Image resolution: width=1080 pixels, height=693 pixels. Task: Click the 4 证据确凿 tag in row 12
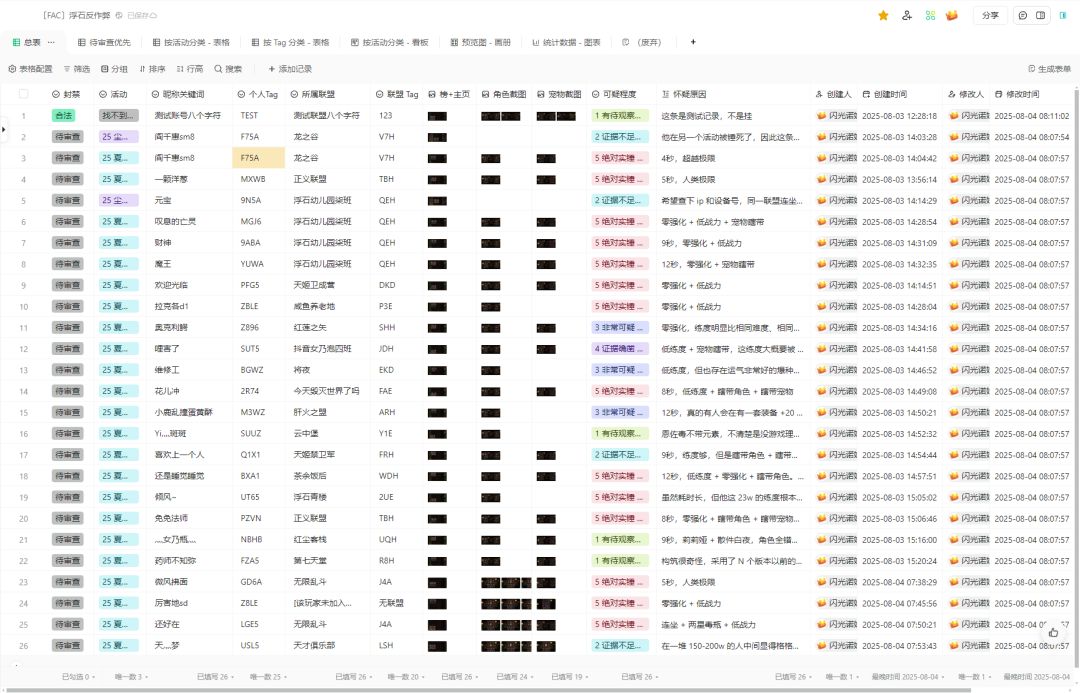coord(620,349)
